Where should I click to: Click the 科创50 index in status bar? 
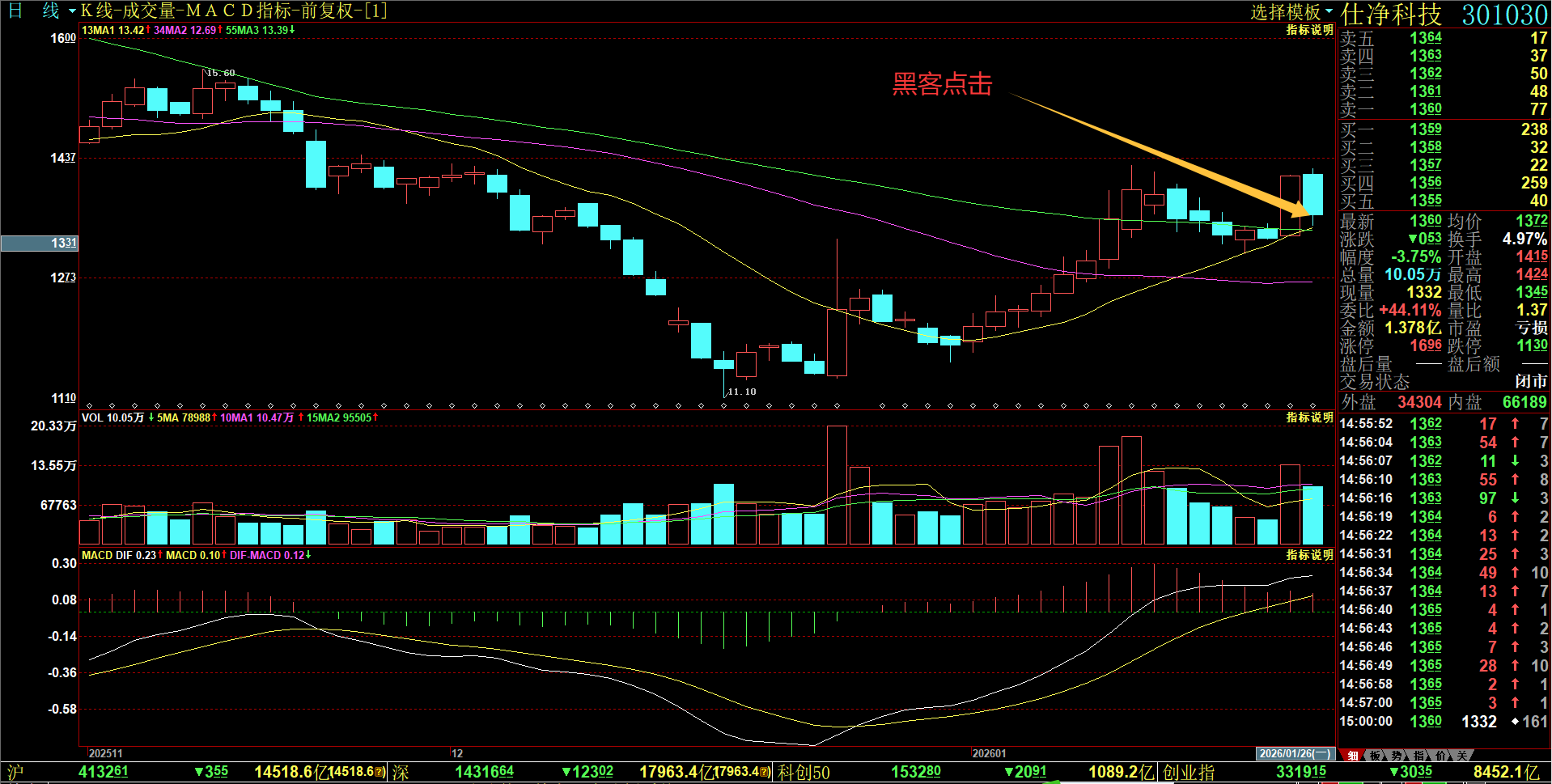[x=804, y=772]
